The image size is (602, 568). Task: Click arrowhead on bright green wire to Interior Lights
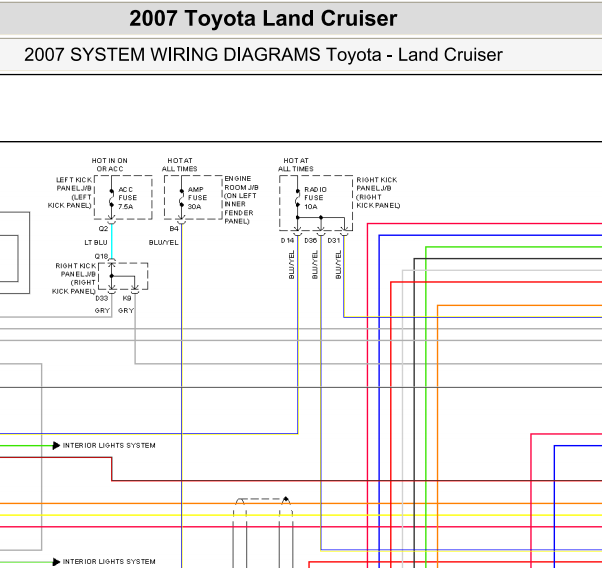pyautogui.click(x=56, y=445)
